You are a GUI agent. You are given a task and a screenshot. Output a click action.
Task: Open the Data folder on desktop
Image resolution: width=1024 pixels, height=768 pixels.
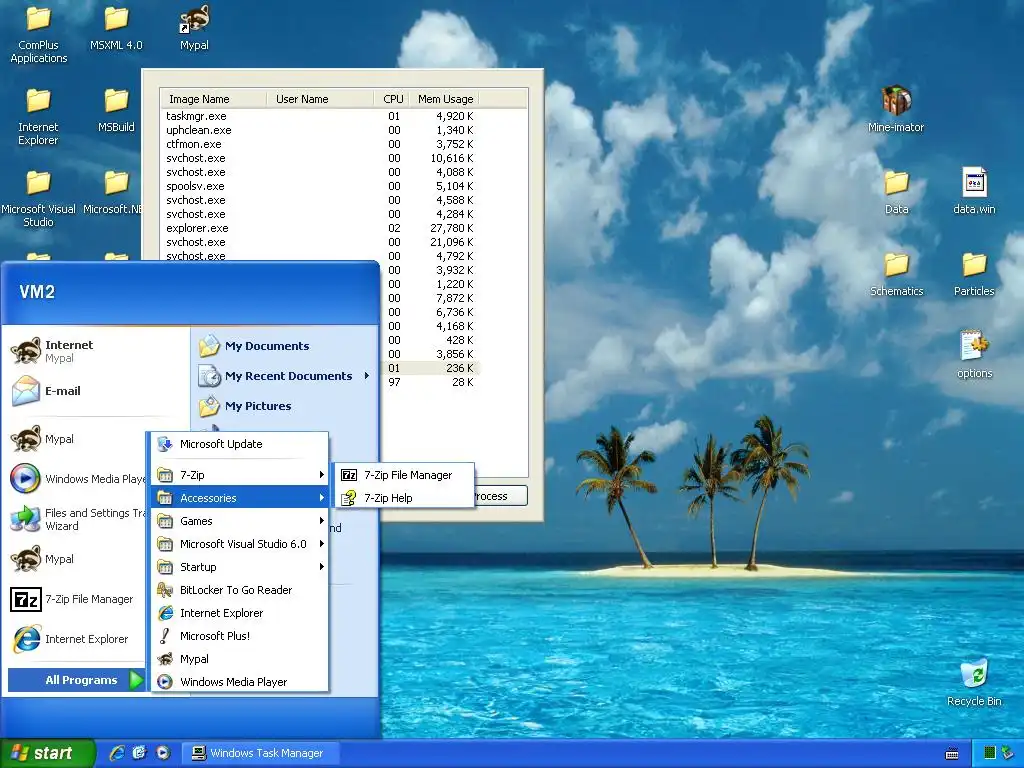tap(897, 193)
